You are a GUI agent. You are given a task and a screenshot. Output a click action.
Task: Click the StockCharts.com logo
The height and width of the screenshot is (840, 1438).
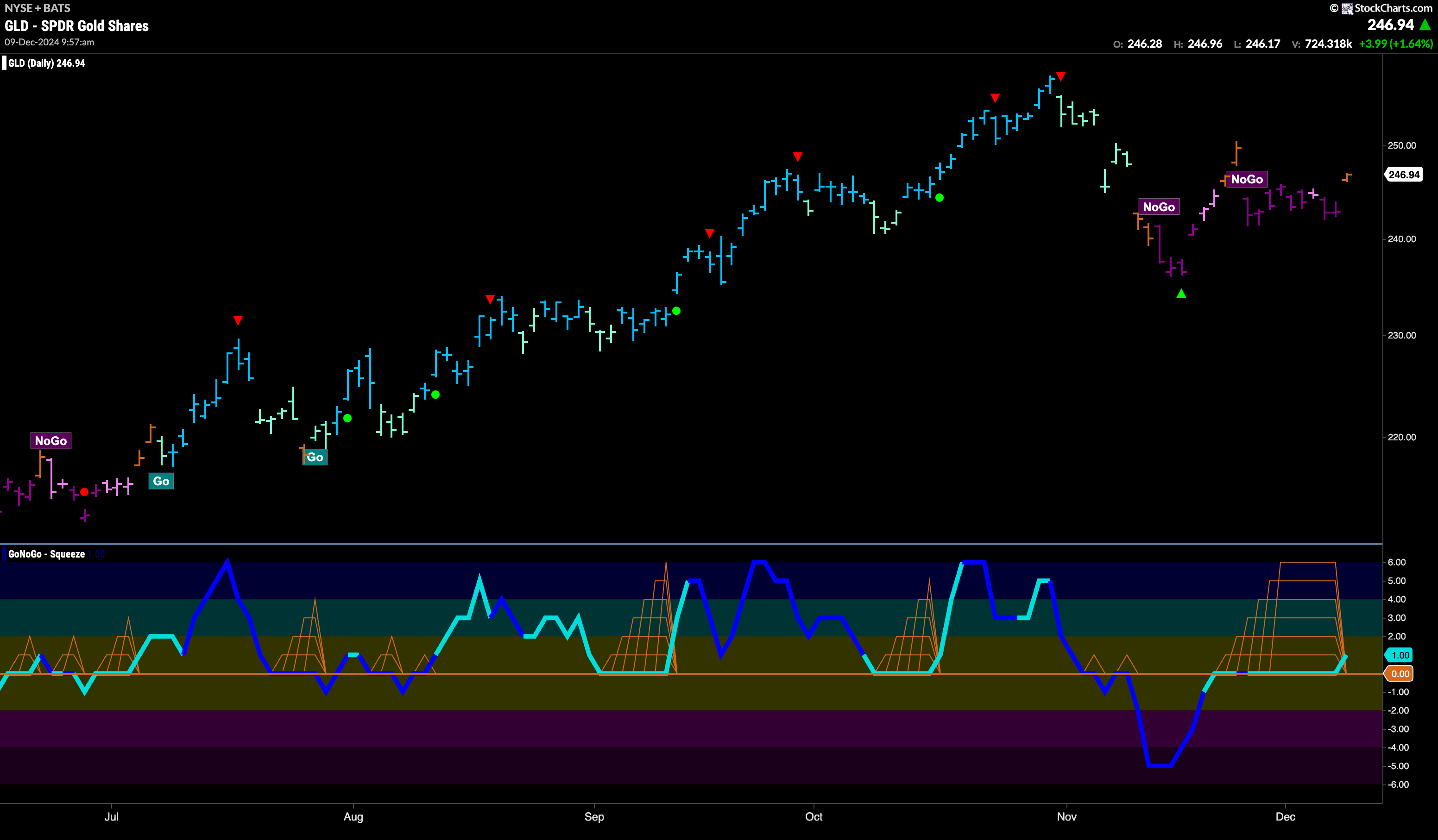coord(1386,8)
